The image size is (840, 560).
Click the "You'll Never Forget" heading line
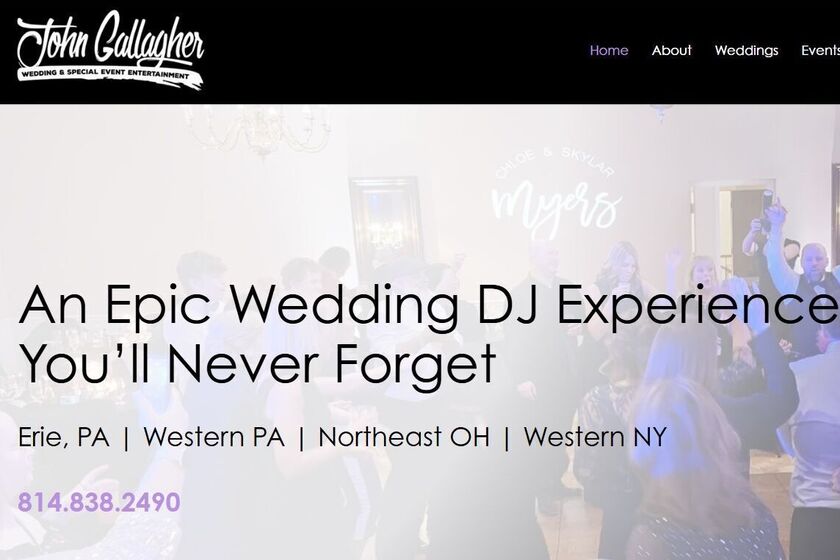point(257,364)
